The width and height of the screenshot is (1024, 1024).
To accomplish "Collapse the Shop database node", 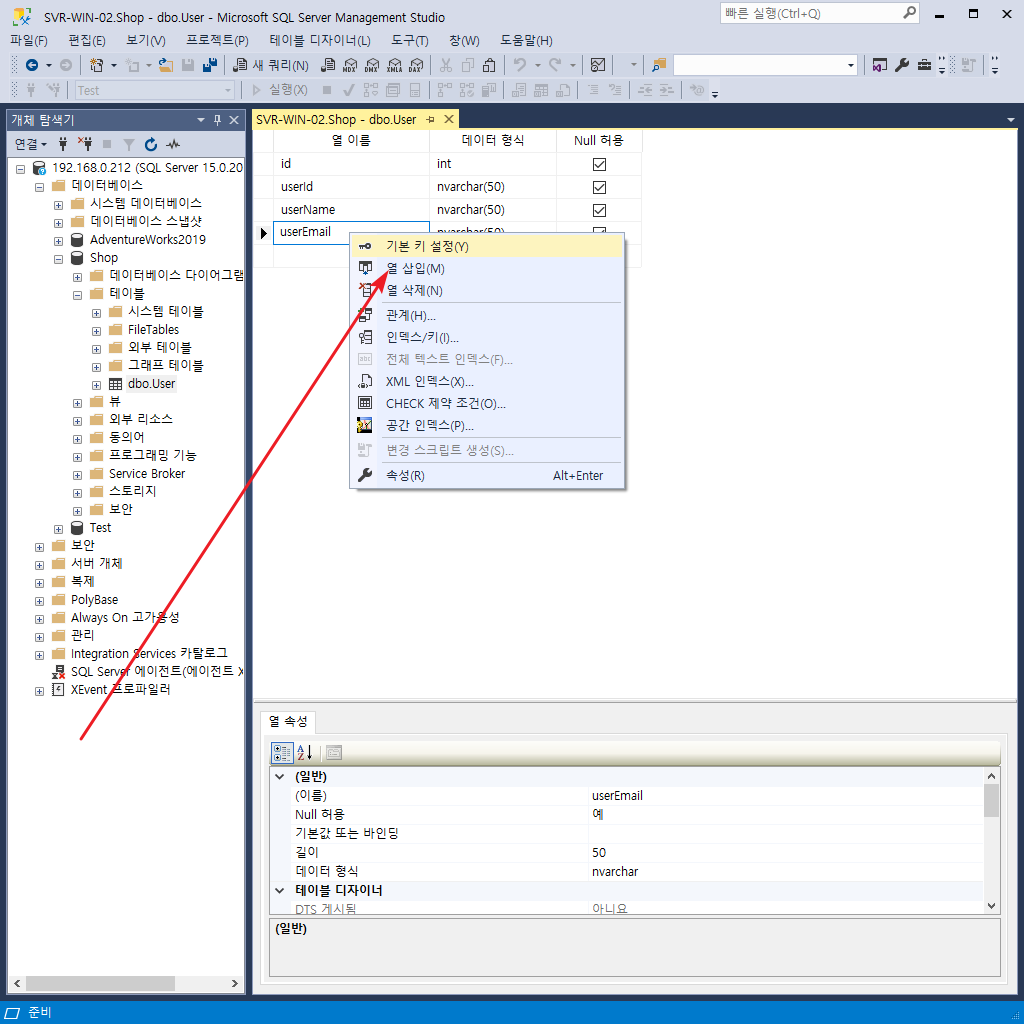I will coord(58,259).
